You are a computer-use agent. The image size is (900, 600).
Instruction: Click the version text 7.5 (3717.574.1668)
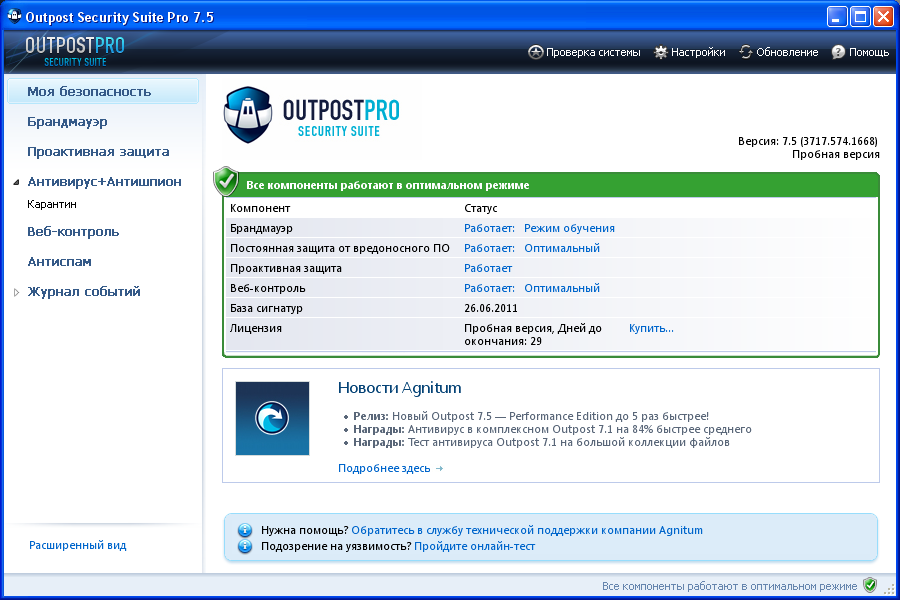click(x=808, y=141)
